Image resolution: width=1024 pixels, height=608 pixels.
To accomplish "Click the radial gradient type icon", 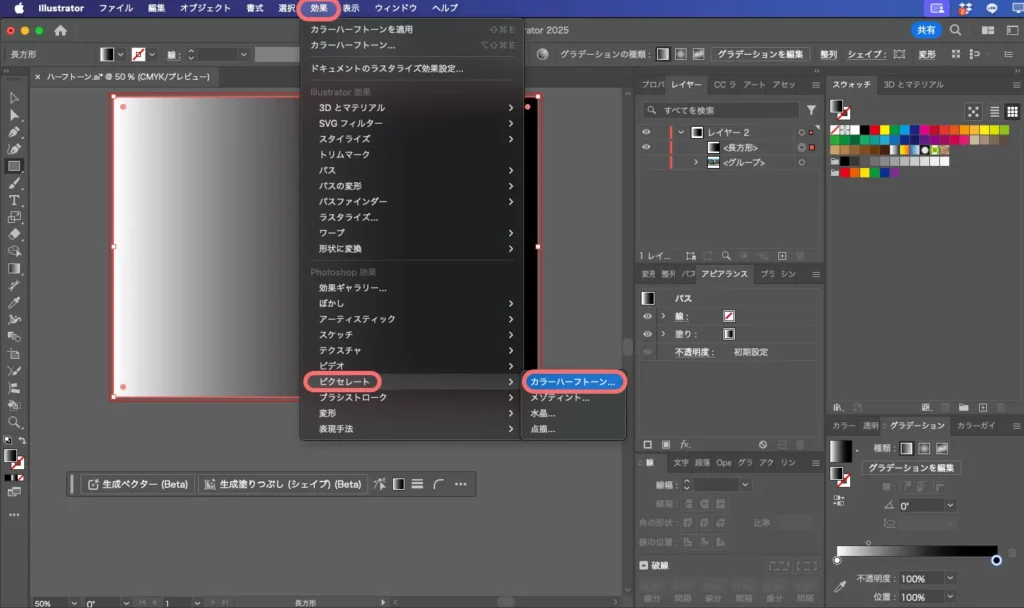I will [923, 448].
